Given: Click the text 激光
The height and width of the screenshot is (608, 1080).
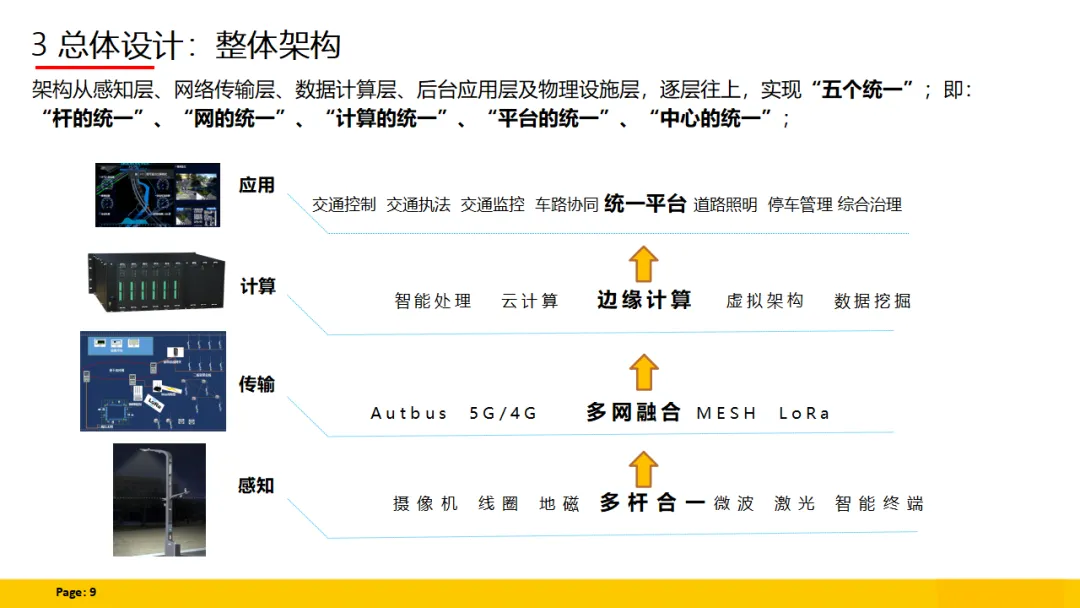Looking at the screenshot, I should point(795,503).
